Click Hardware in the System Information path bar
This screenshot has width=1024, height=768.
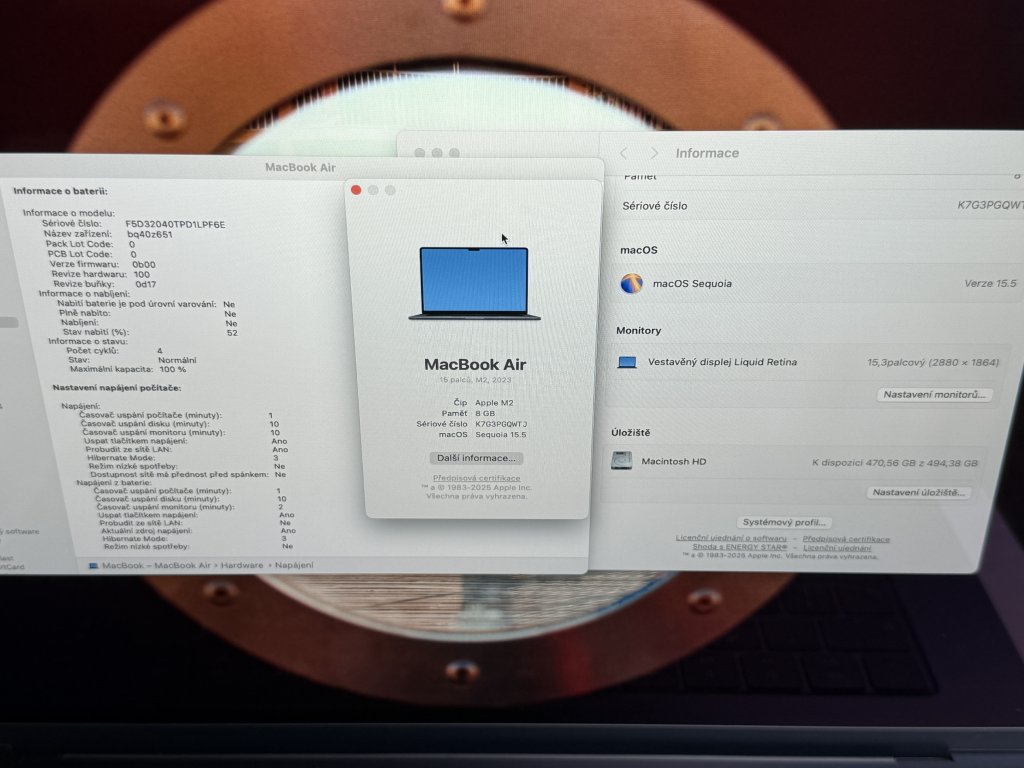[x=242, y=565]
